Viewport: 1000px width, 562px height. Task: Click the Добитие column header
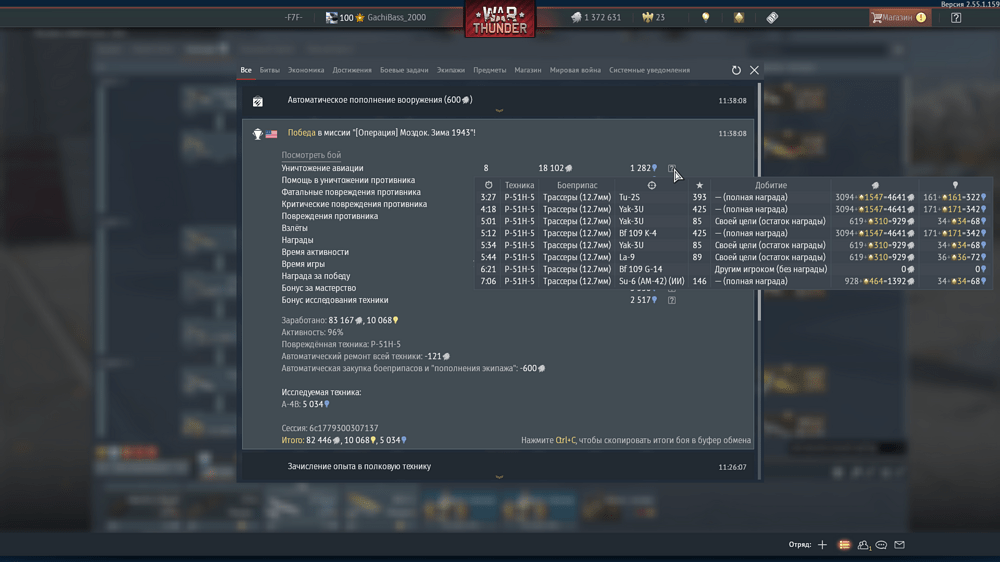(770, 185)
